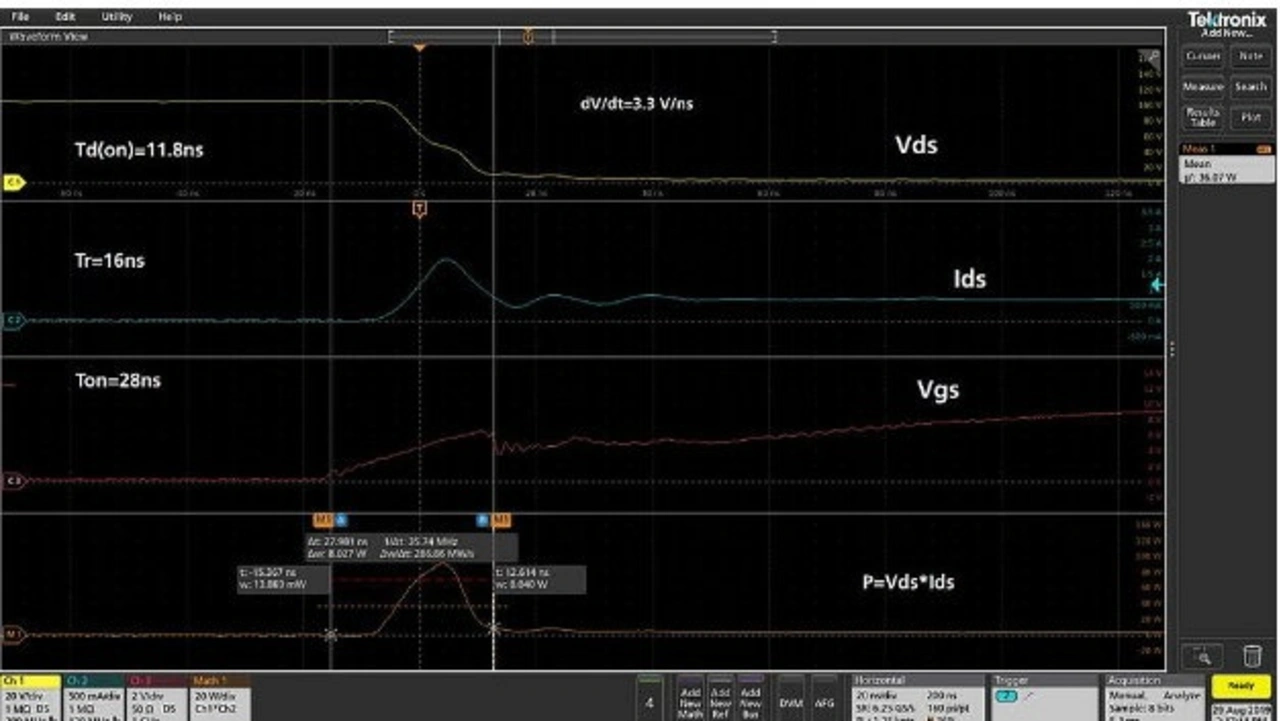Image resolution: width=1280 pixels, height=721 pixels.
Task: Toggle the DVM button
Action: (x=791, y=704)
